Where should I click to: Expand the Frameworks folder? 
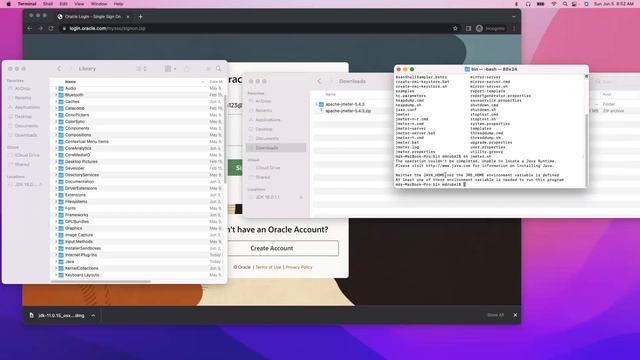[56, 215]
